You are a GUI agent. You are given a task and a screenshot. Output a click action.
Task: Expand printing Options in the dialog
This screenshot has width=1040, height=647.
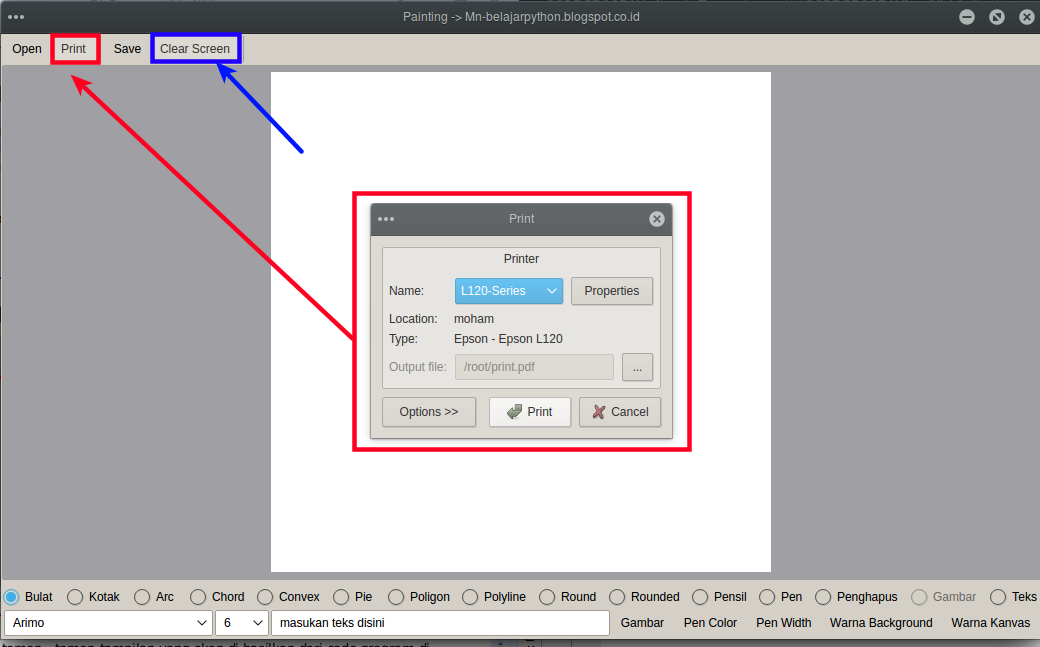[x=428, y=411]
